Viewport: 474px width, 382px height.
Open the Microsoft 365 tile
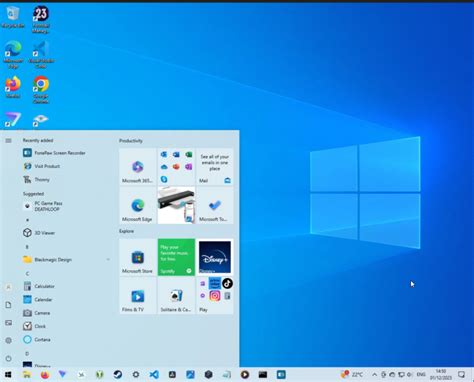[138, 167]
